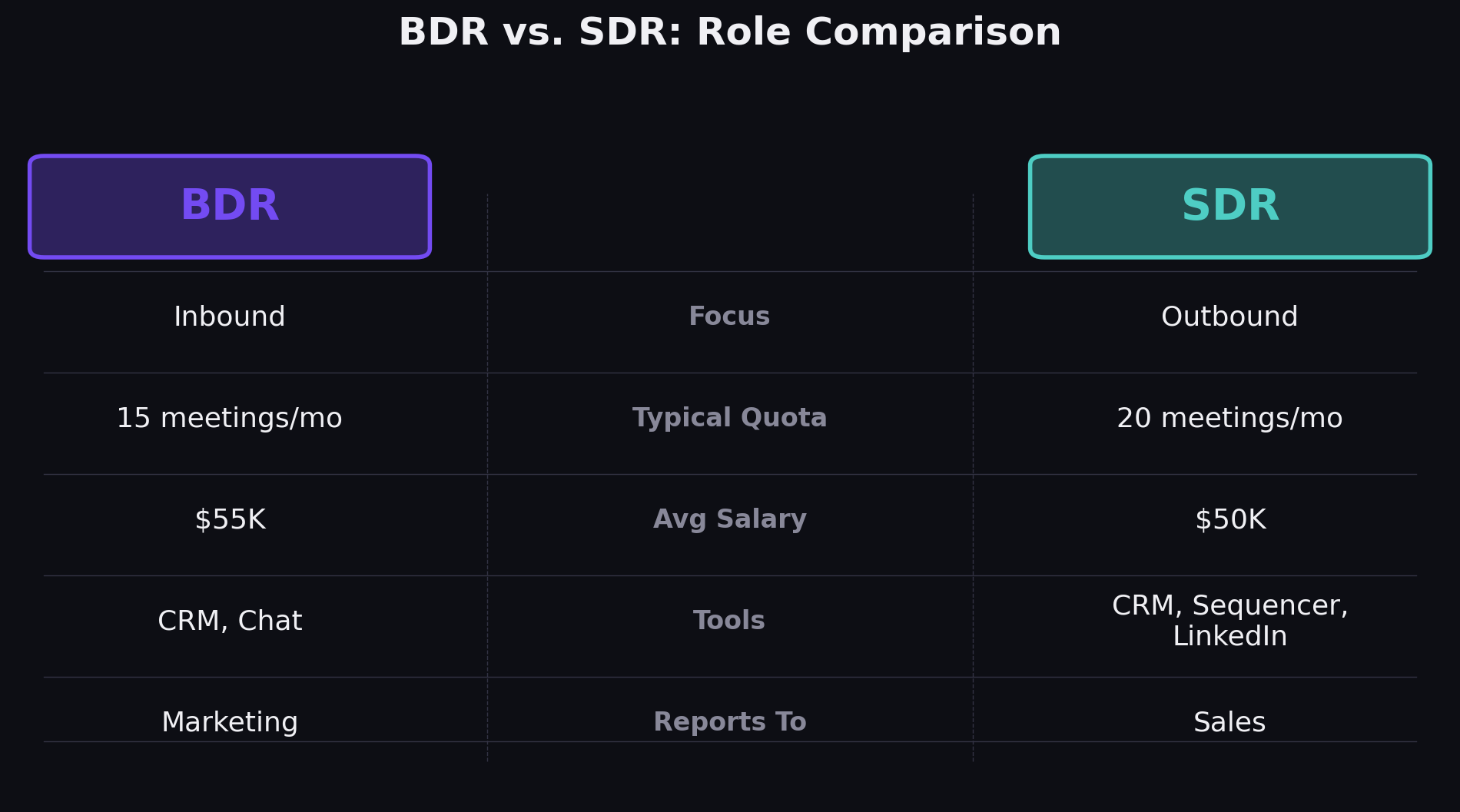Click the Focus row label
Viewport: 1460px width, 812px height.
tap(728, 316)
